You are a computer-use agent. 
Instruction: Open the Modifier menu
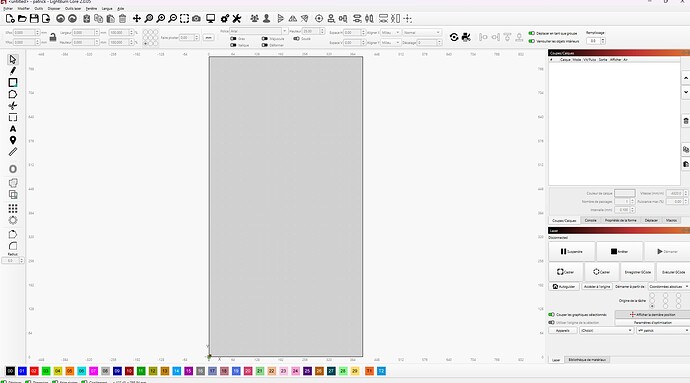23,8
